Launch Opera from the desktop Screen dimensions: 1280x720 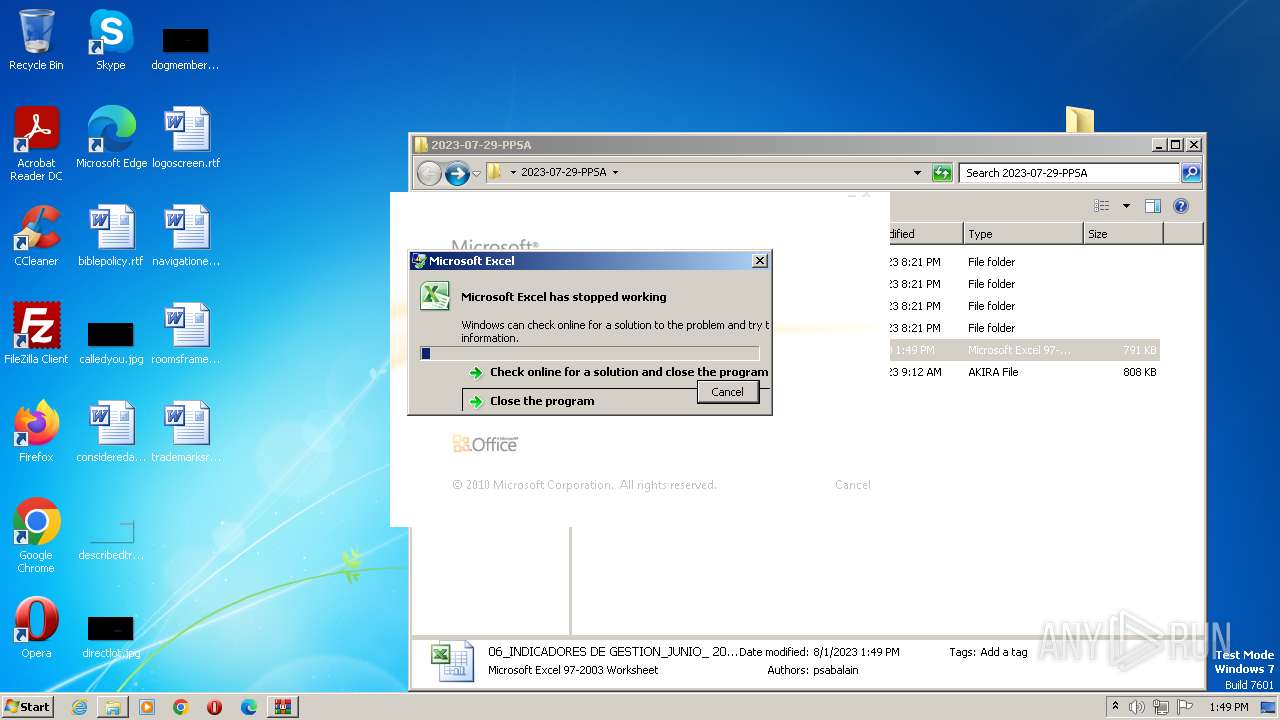tap(36, 627)
